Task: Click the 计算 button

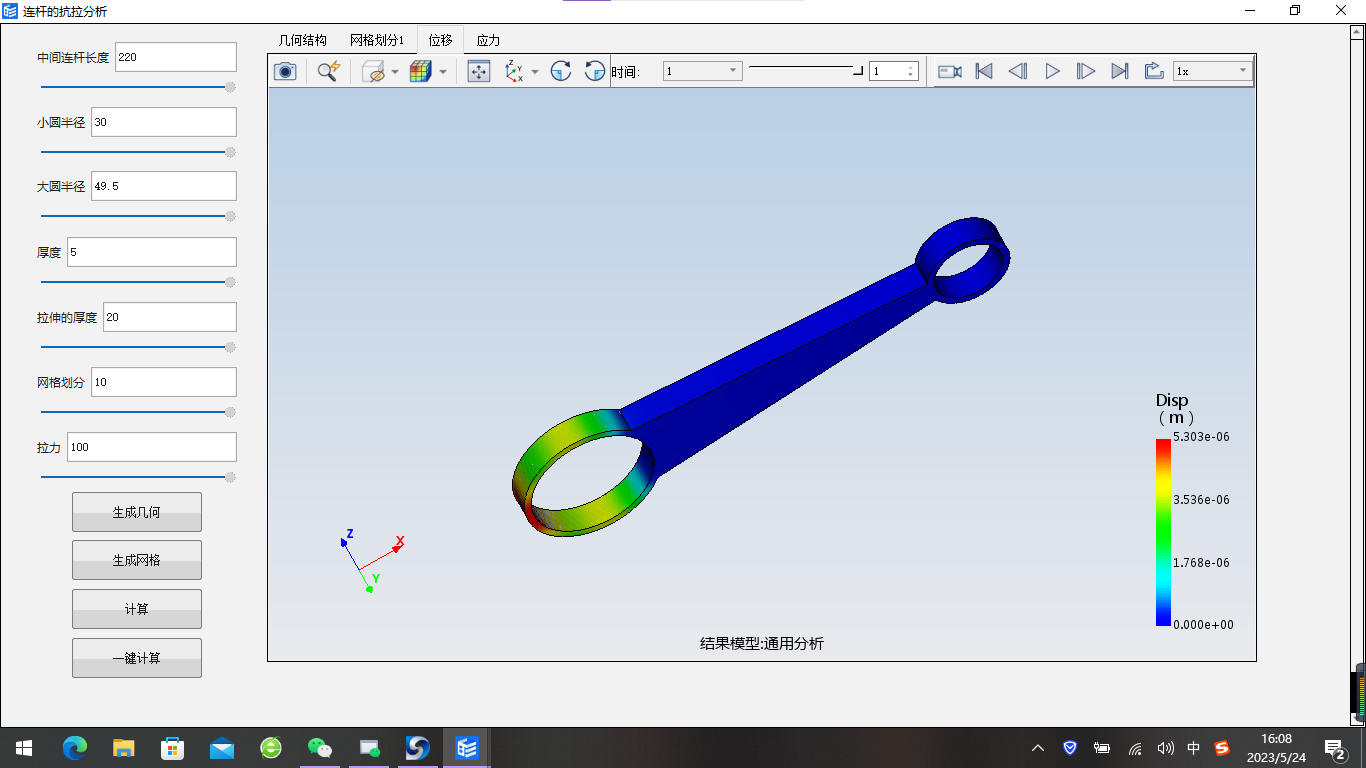Action: [137, 609]
